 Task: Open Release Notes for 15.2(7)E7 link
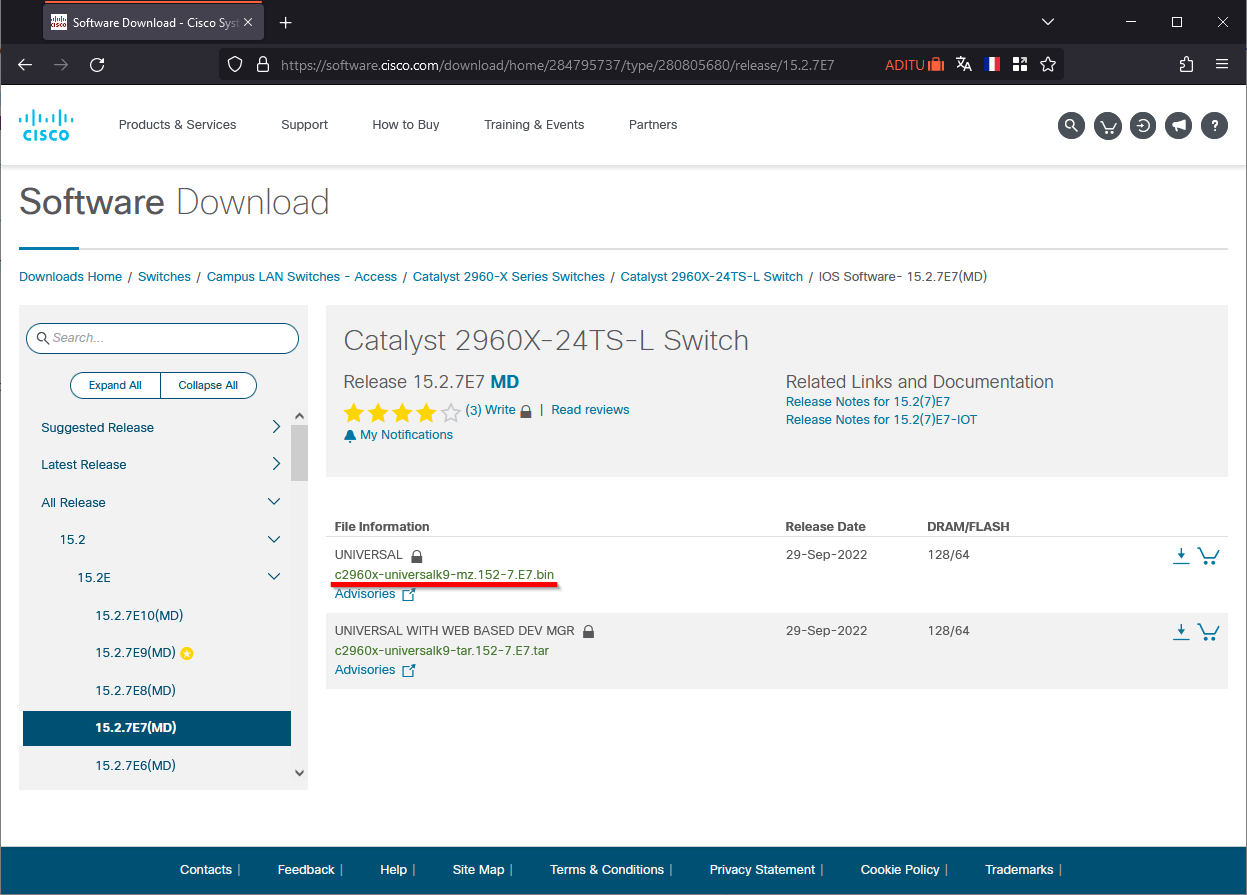pos(867,402)
